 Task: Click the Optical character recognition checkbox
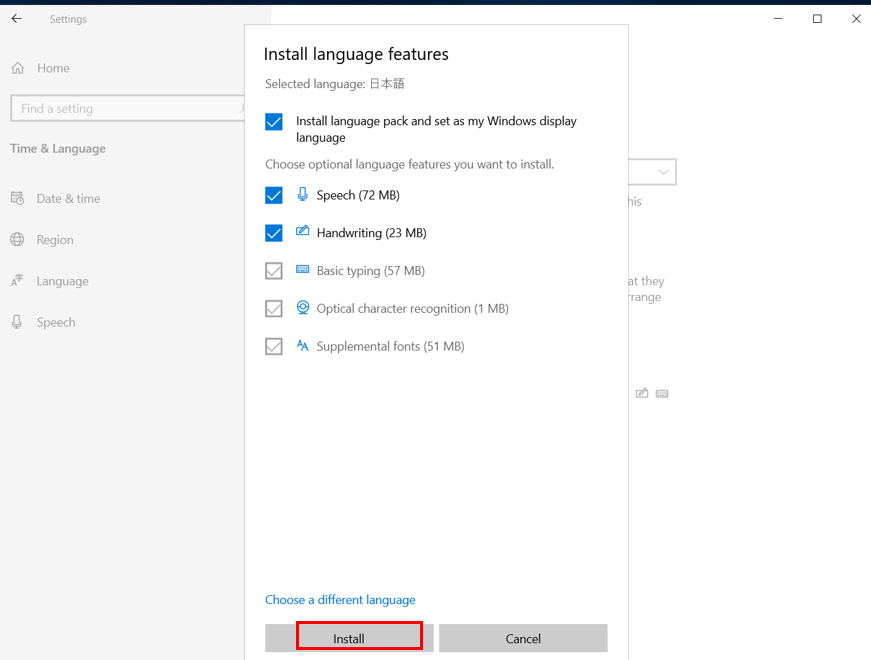click(274, 308)
